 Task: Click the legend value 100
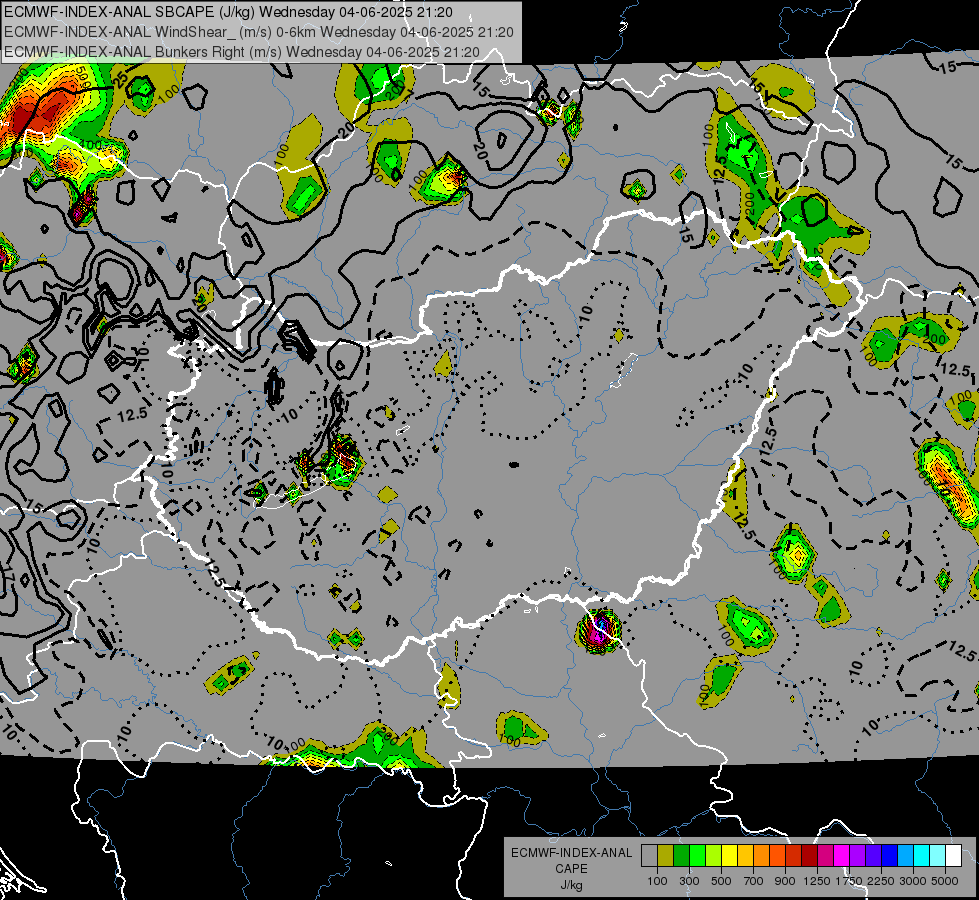657,881
